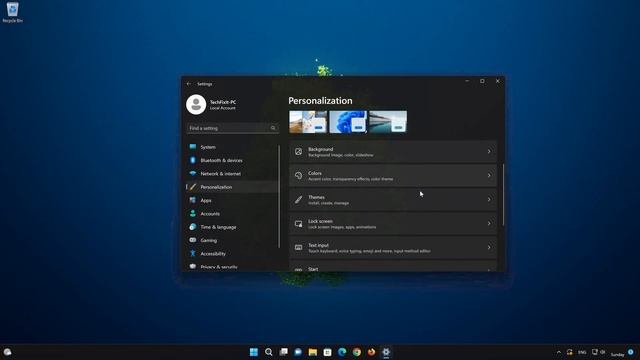Click the System monitor icon in sidebar
The width and height of the screenshot is (640, 360).
pos(193,147)
